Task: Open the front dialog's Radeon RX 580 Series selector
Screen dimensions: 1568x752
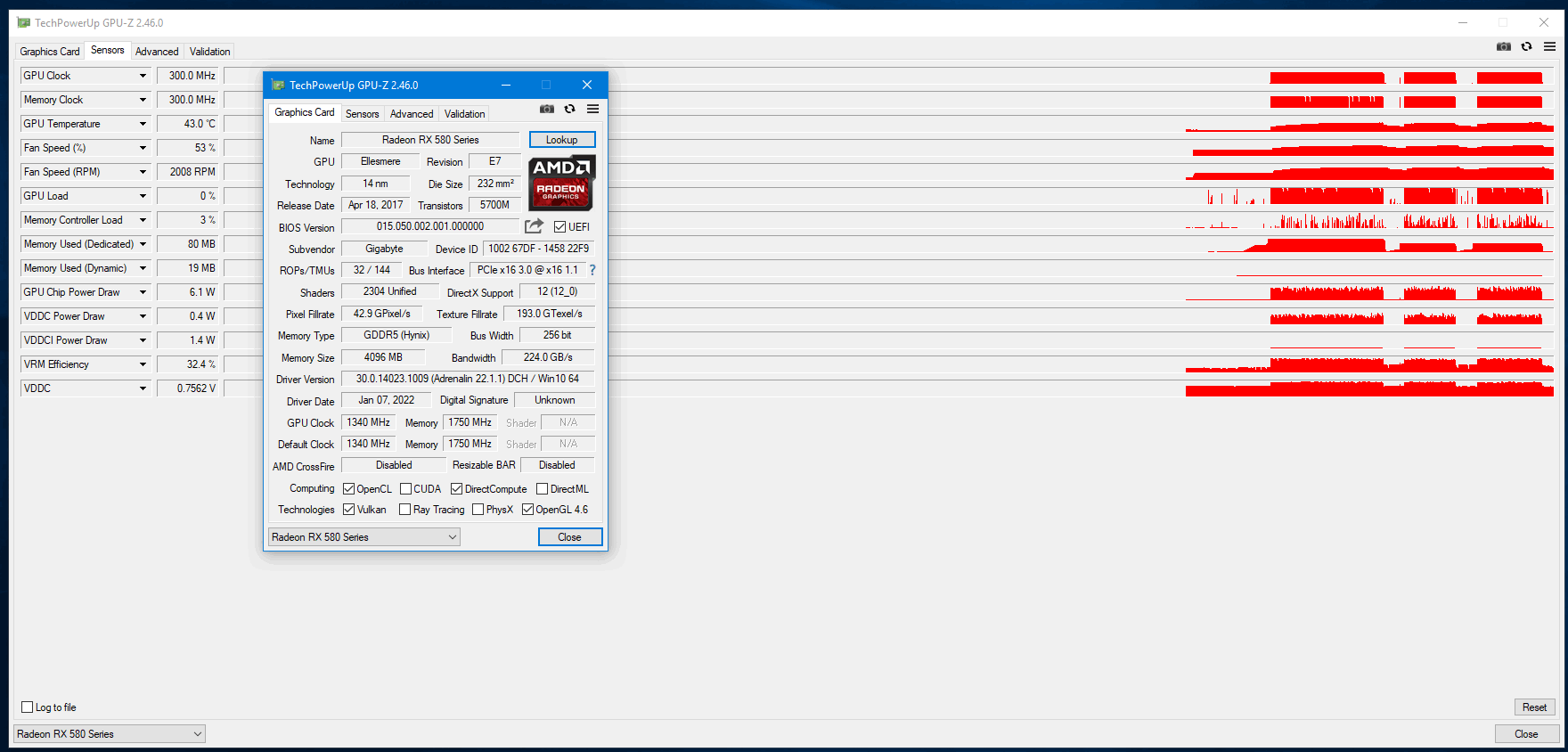Action: pos(364,537)
